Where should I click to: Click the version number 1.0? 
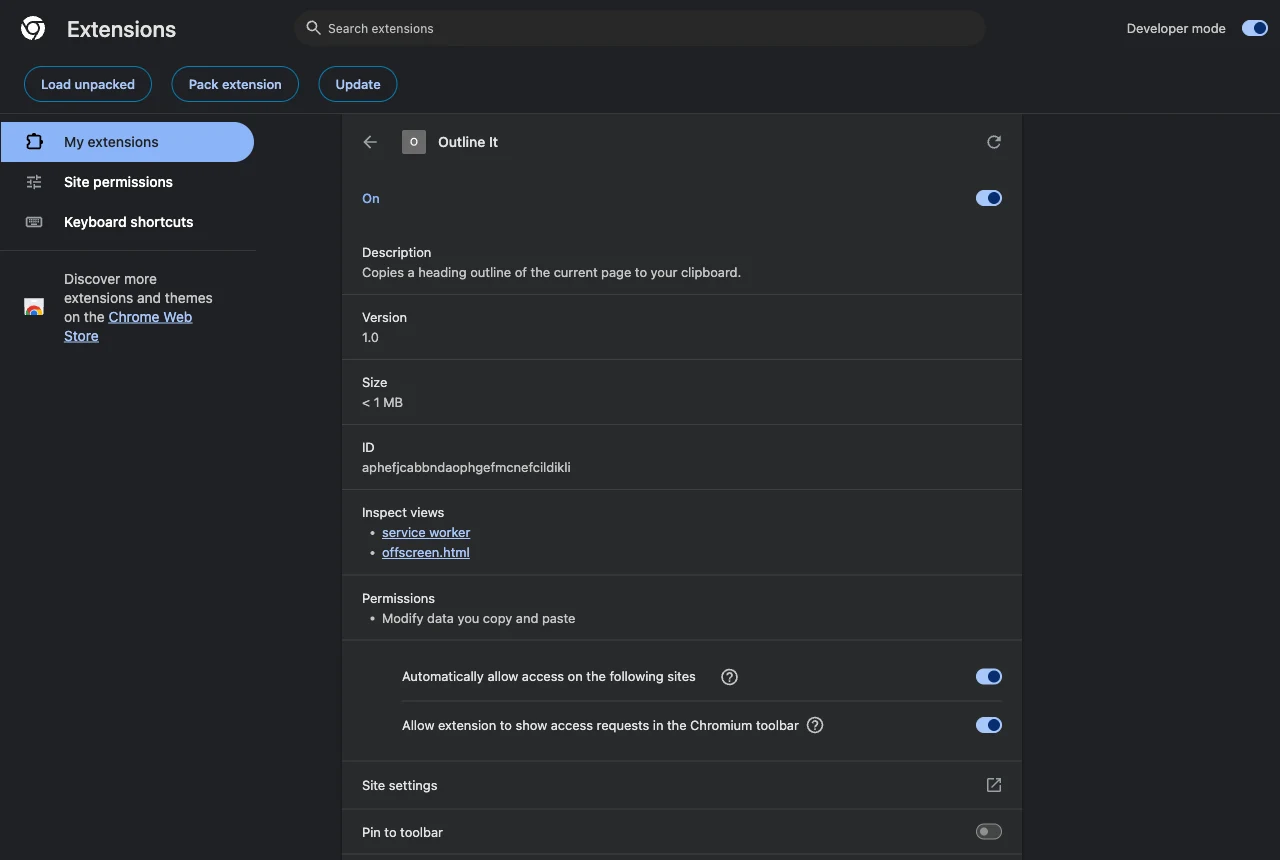pos(370,337)
